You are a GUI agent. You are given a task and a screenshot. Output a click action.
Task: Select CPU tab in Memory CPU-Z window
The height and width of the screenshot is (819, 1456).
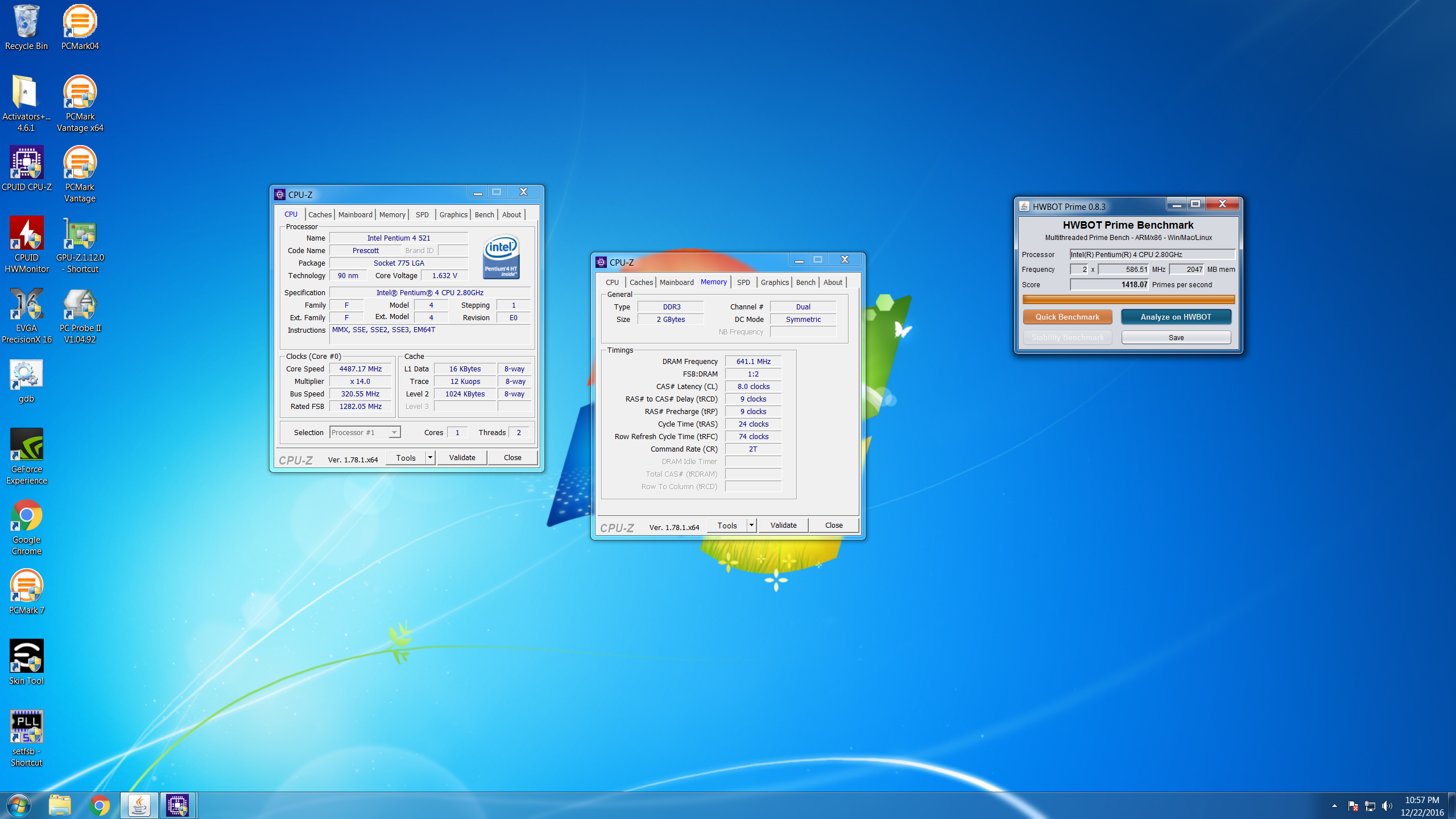pyautogui.click(x=612, y=282)
